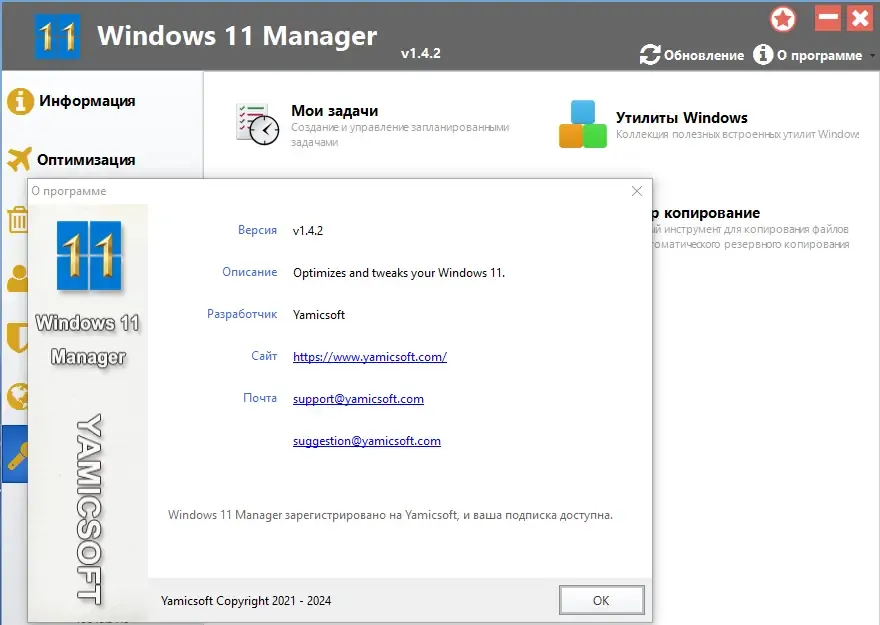
Task: Click the user profile sidebar icon
Action: [17, 278]
